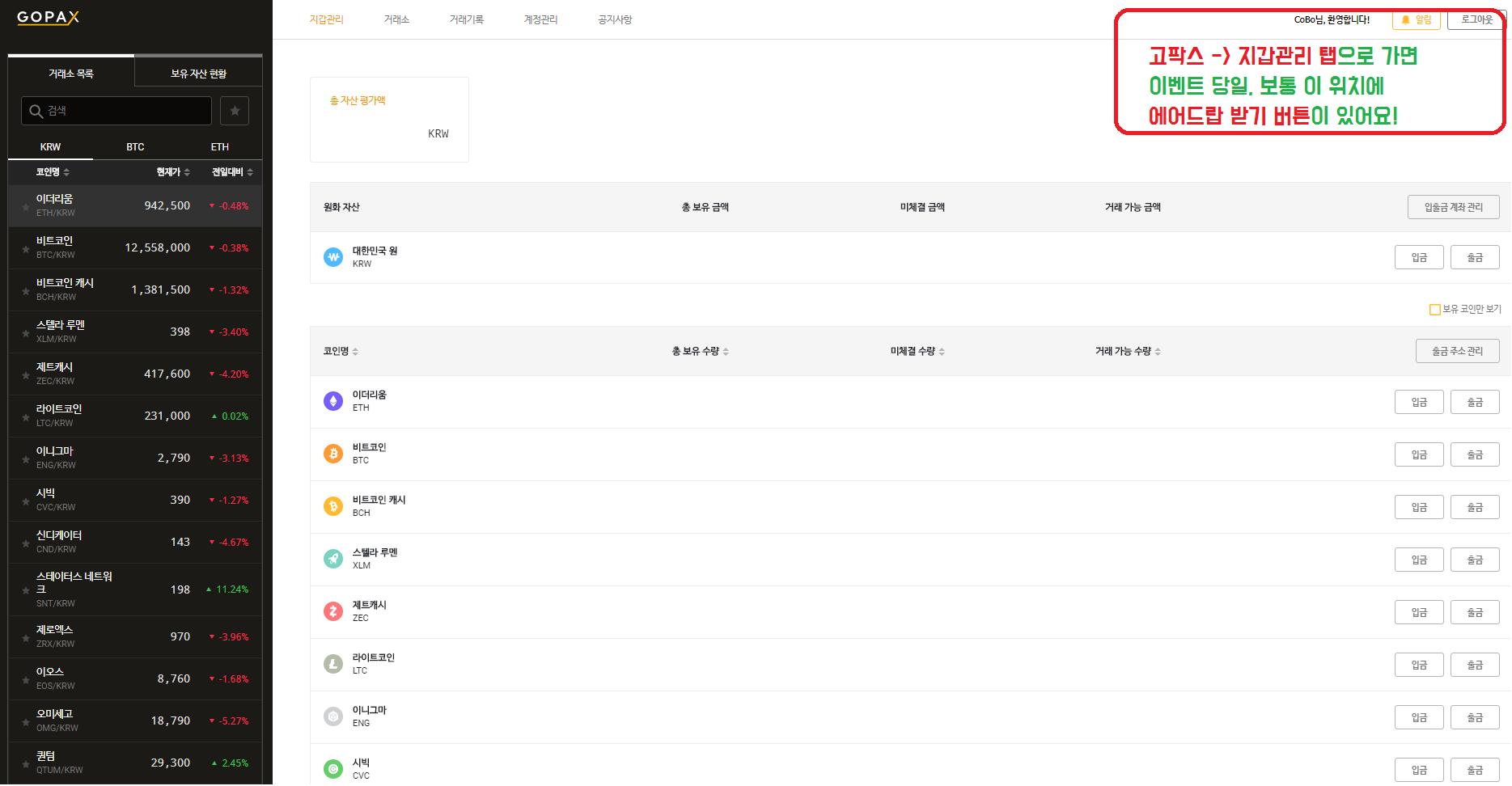Viewport: 1512px width, 786px height.
Task: Star the 제로엑스 ZRX/KRW market
Action: 26,638
